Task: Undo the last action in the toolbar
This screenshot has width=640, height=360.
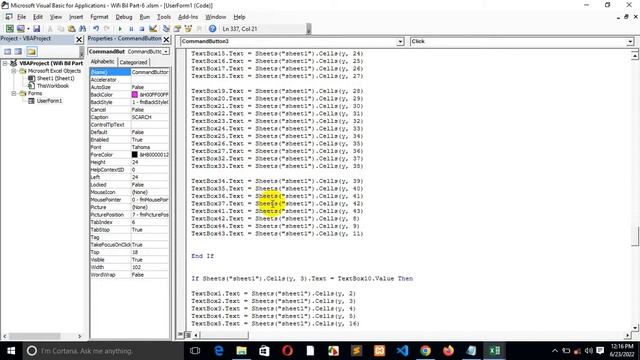Action: click(x=96, y=29)
